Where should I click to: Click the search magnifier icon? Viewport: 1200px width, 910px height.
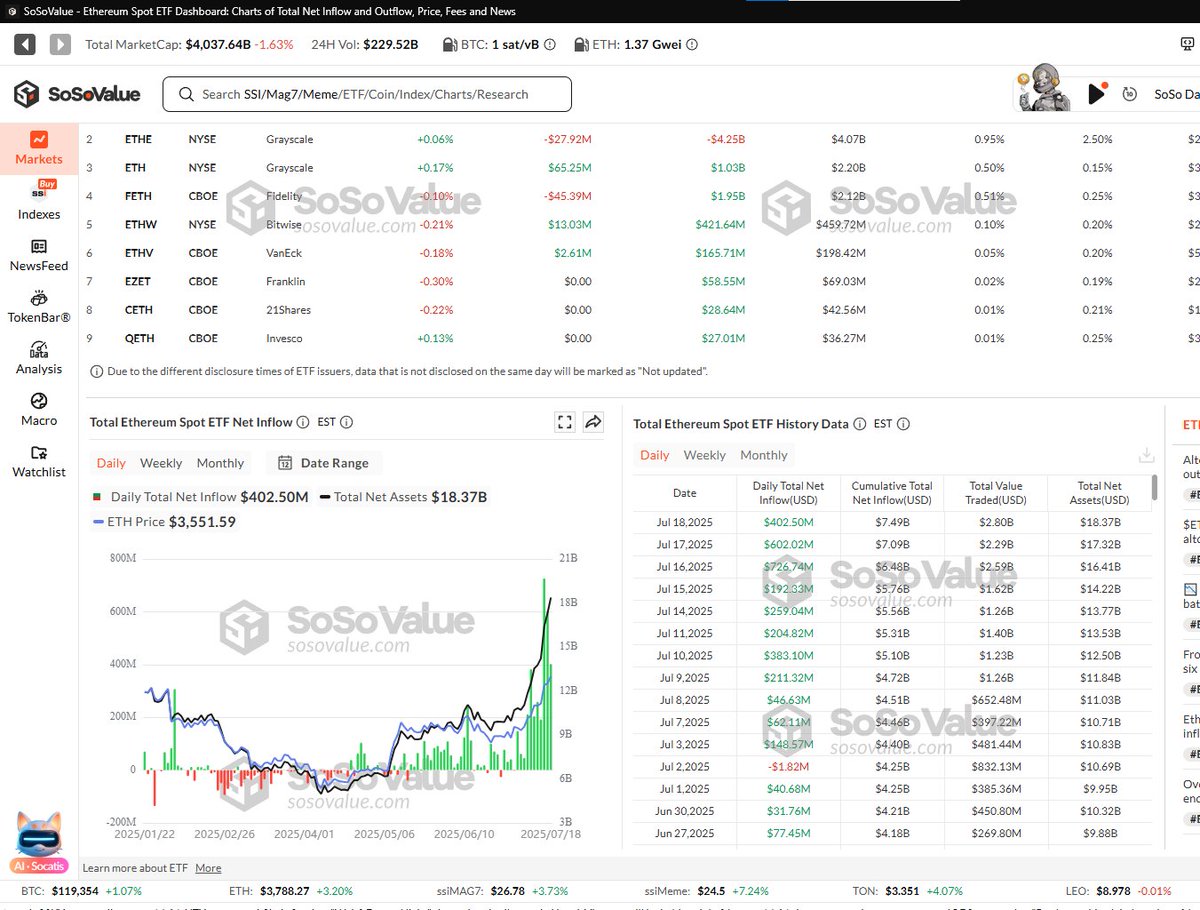point(186,94)
